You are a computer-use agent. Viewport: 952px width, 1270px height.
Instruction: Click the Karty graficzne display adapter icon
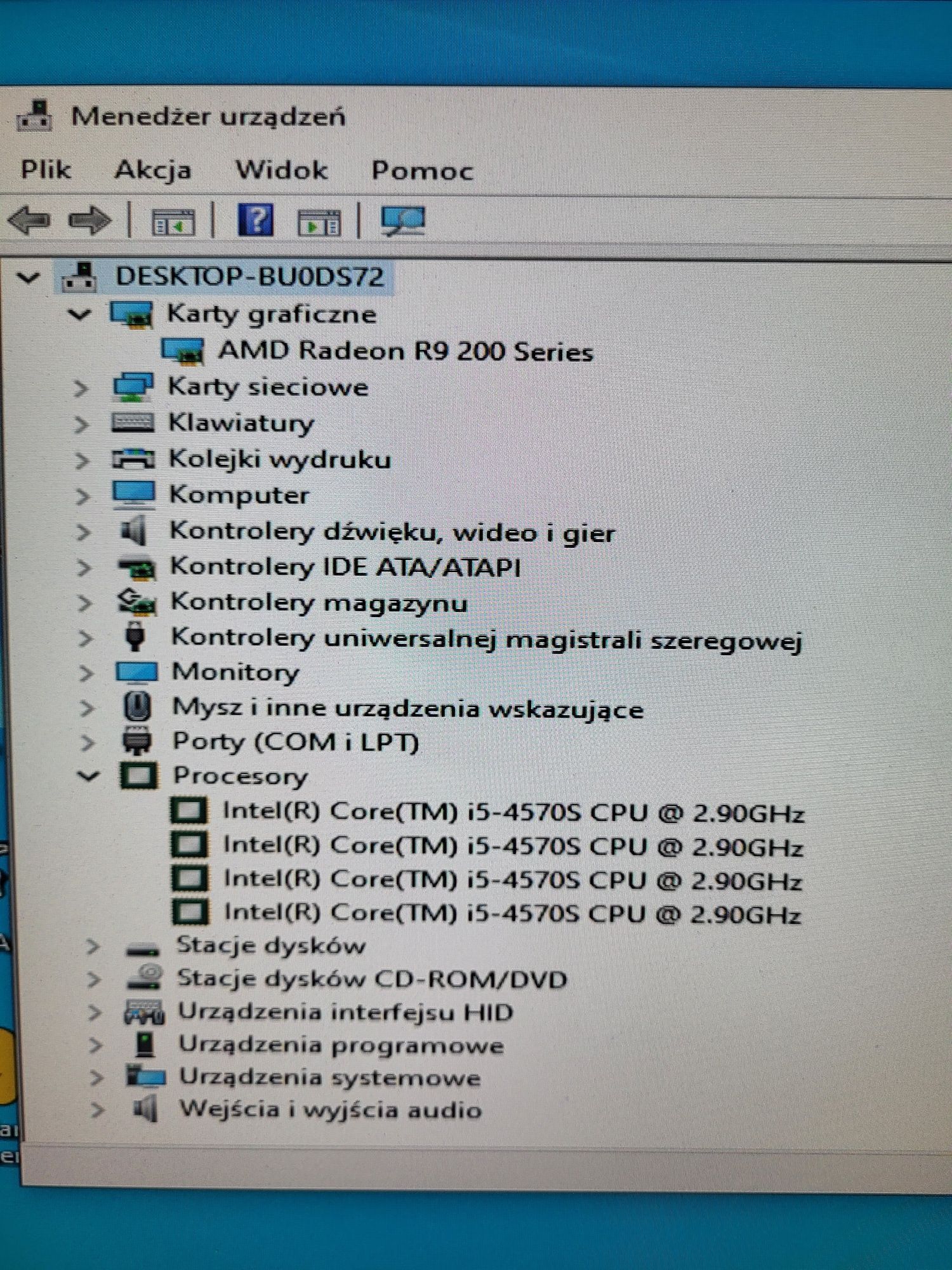(131, 314)
